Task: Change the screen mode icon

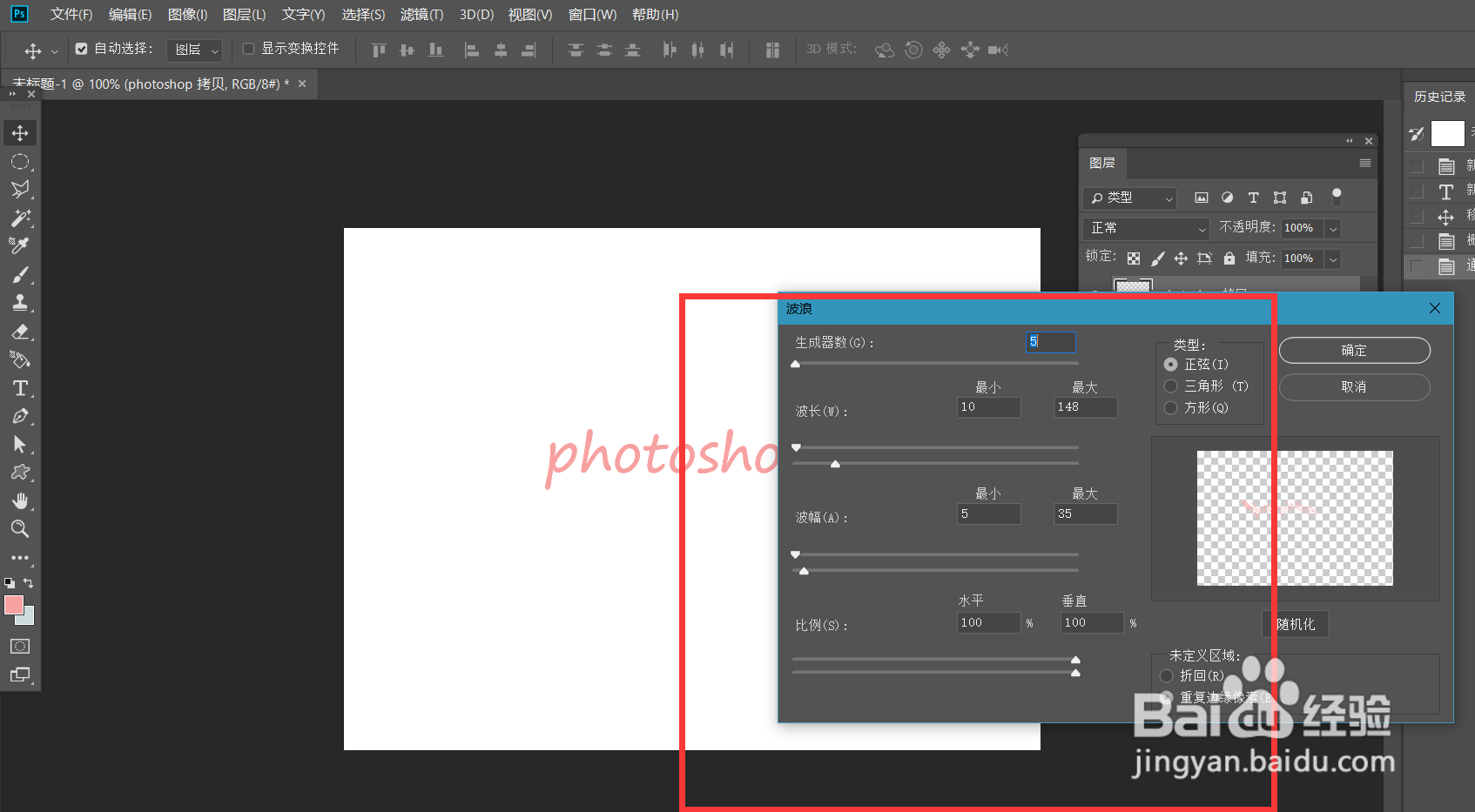Action: coord(20,674)
